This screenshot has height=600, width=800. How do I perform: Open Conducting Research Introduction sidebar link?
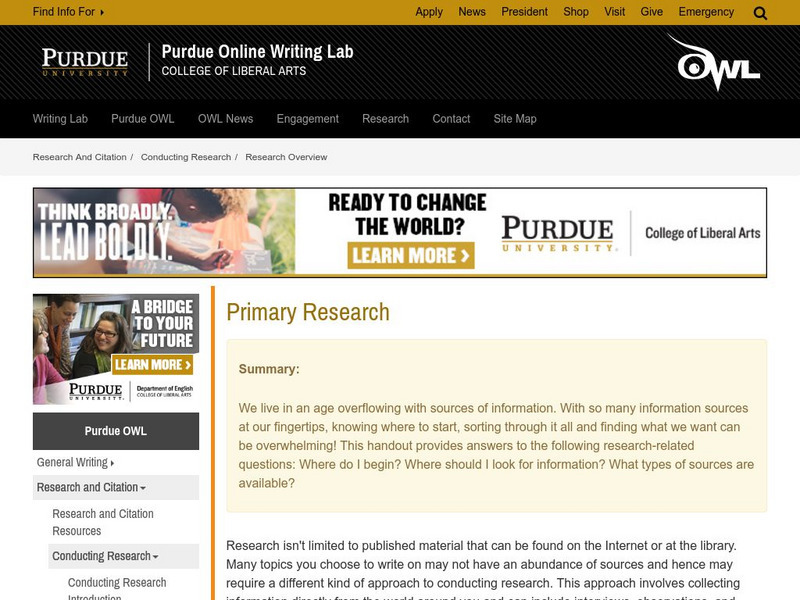[117, 589]
